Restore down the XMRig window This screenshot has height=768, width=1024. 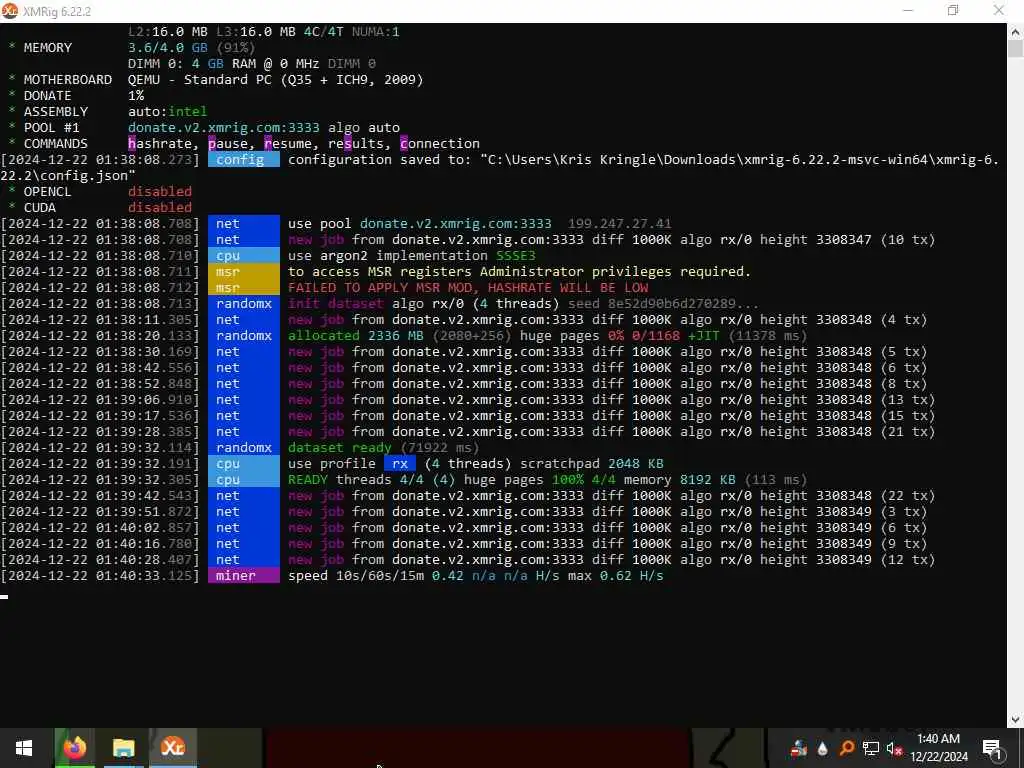coord(953,10)
